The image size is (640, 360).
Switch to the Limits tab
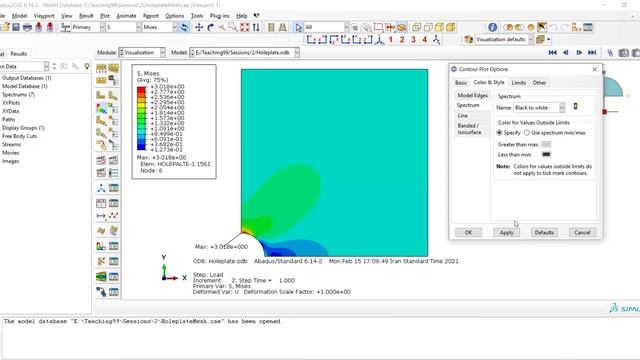pos(518,82)
